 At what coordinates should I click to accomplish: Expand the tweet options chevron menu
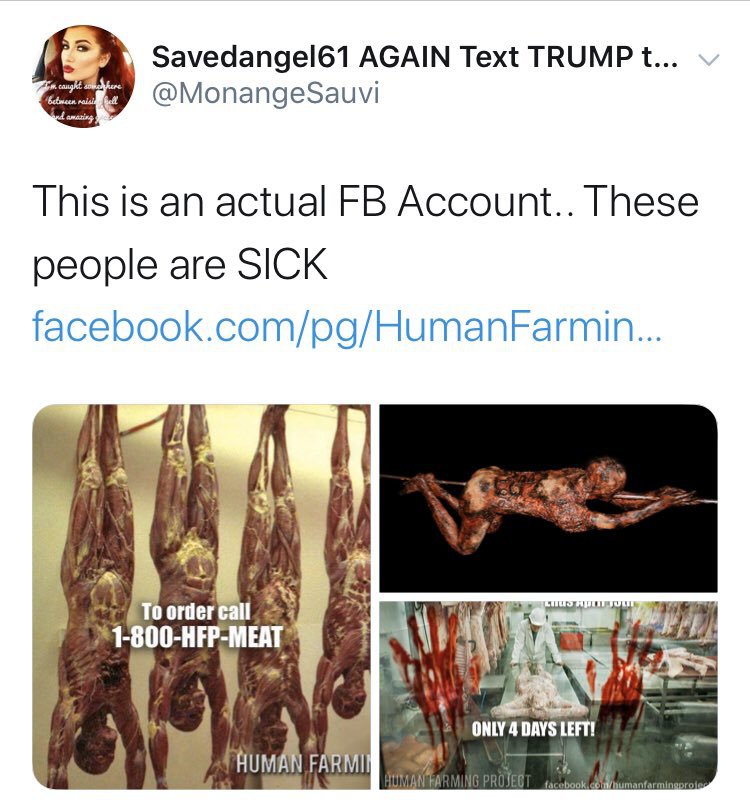[x=706, y=61]
